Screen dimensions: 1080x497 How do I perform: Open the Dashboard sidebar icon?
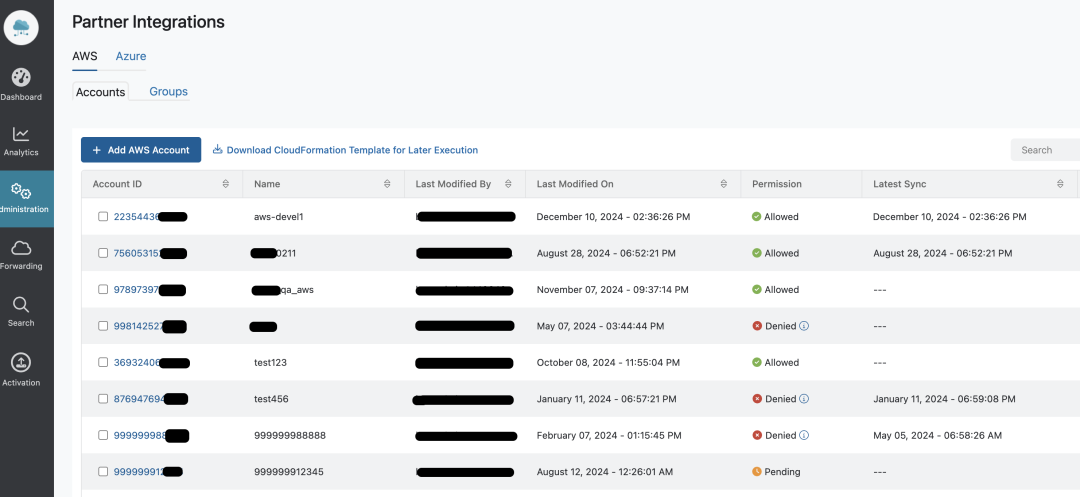(x=21, y=78)
